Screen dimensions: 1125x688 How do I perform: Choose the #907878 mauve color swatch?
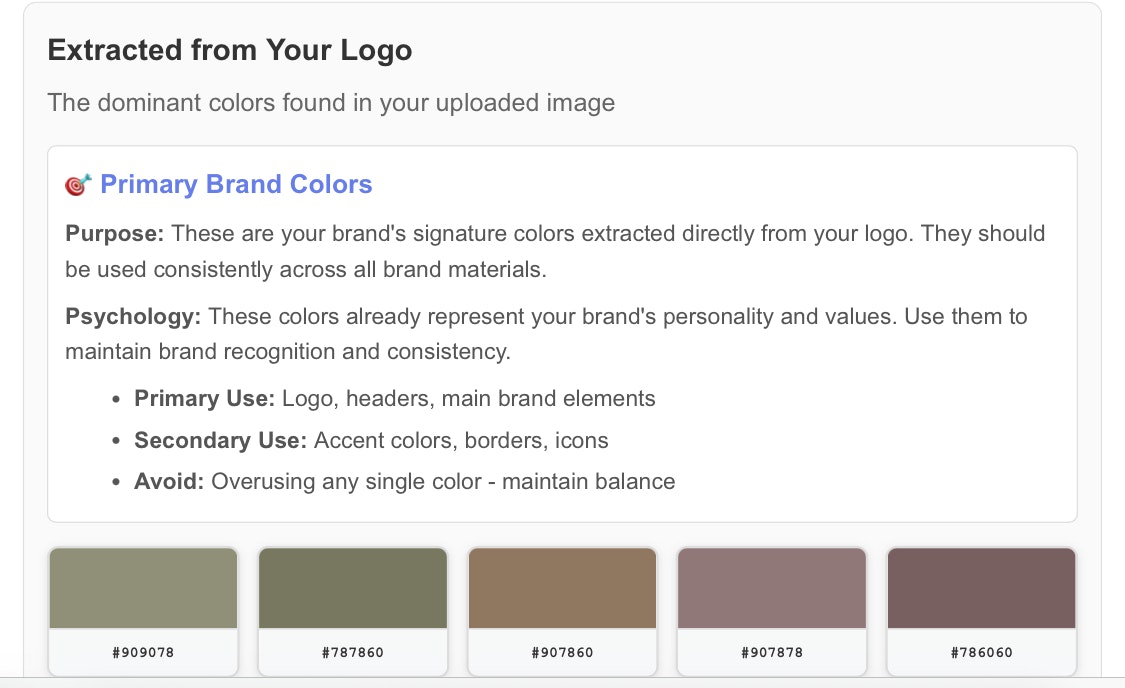coord(772,588)
